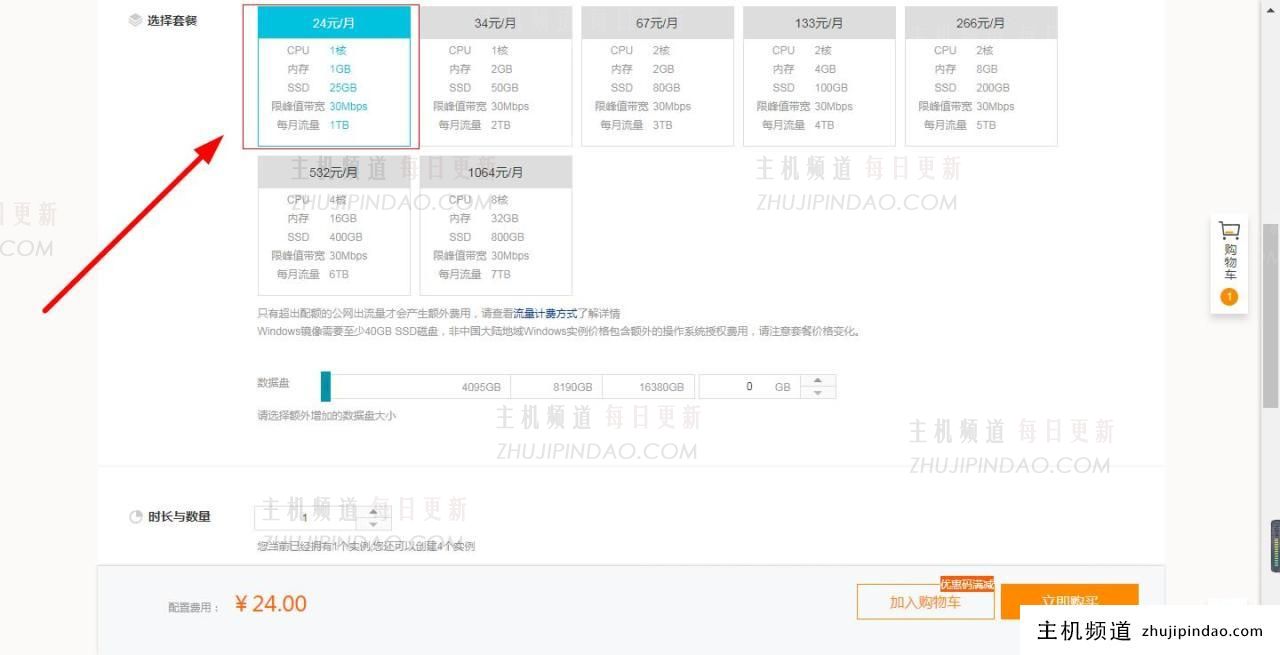Click 100GB SSD in 133元 plan
The width and height of the screenshot is (1280, 655).
pos(832,87)
